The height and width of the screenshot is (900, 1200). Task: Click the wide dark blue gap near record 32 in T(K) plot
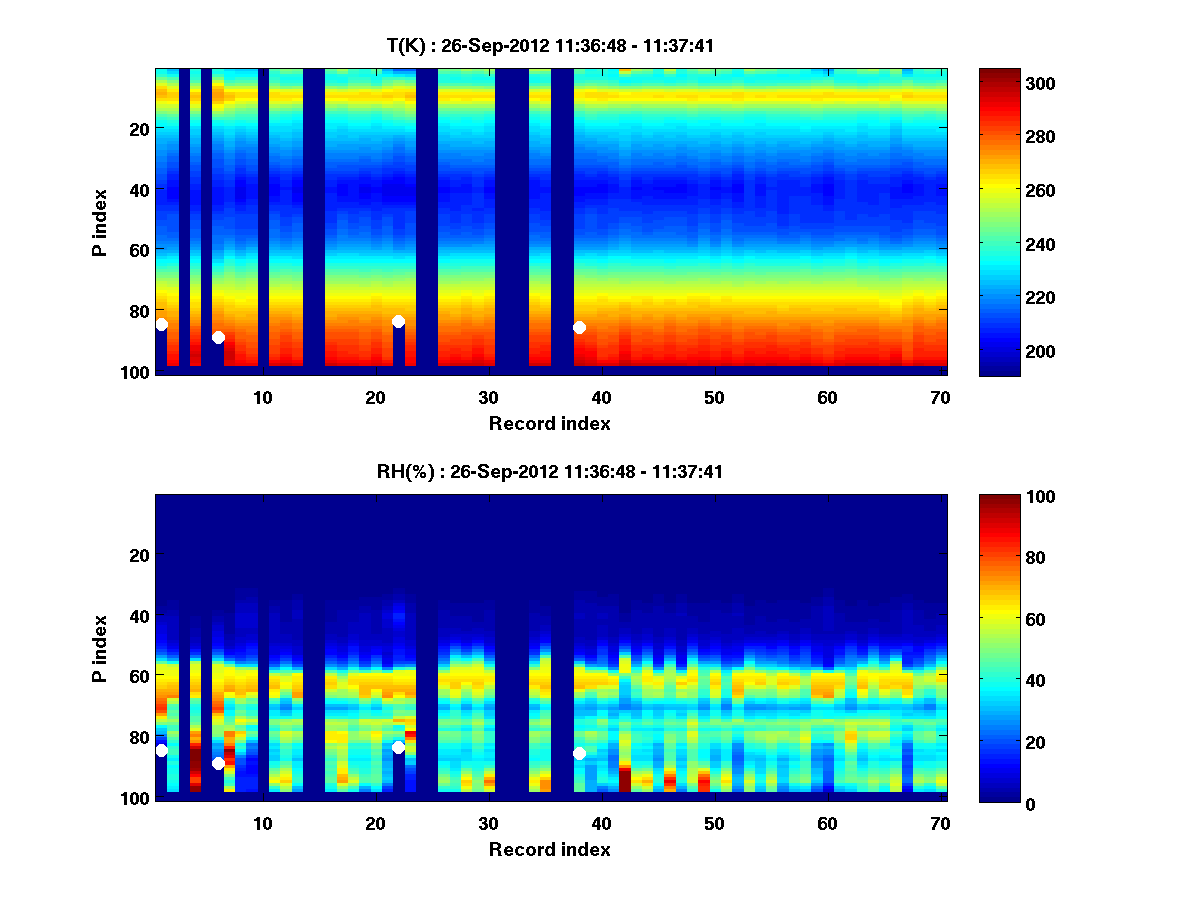[511, 220]
